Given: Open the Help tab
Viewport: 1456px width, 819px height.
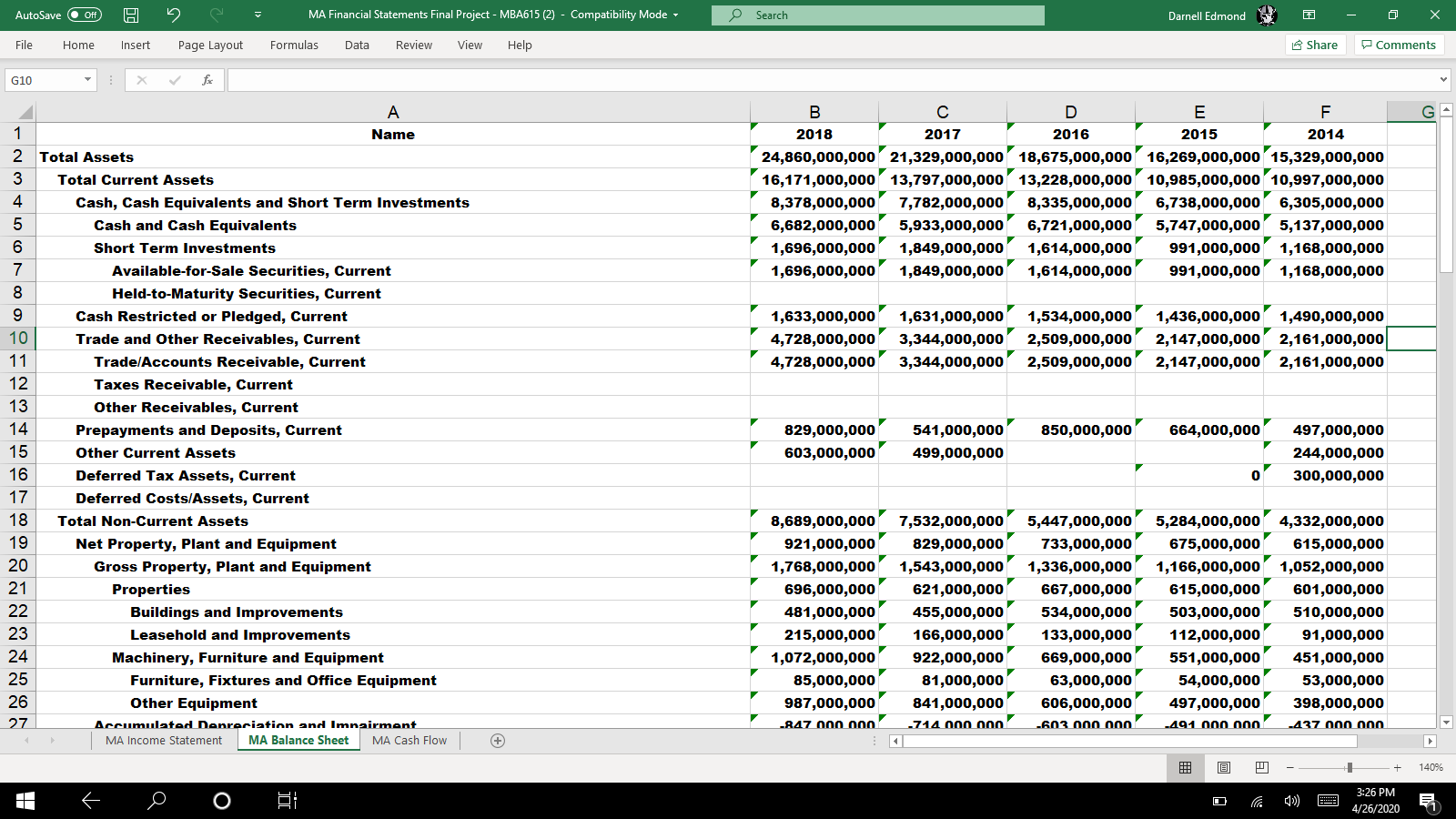Looking at the screenshot, I should (x=520, y=45).
